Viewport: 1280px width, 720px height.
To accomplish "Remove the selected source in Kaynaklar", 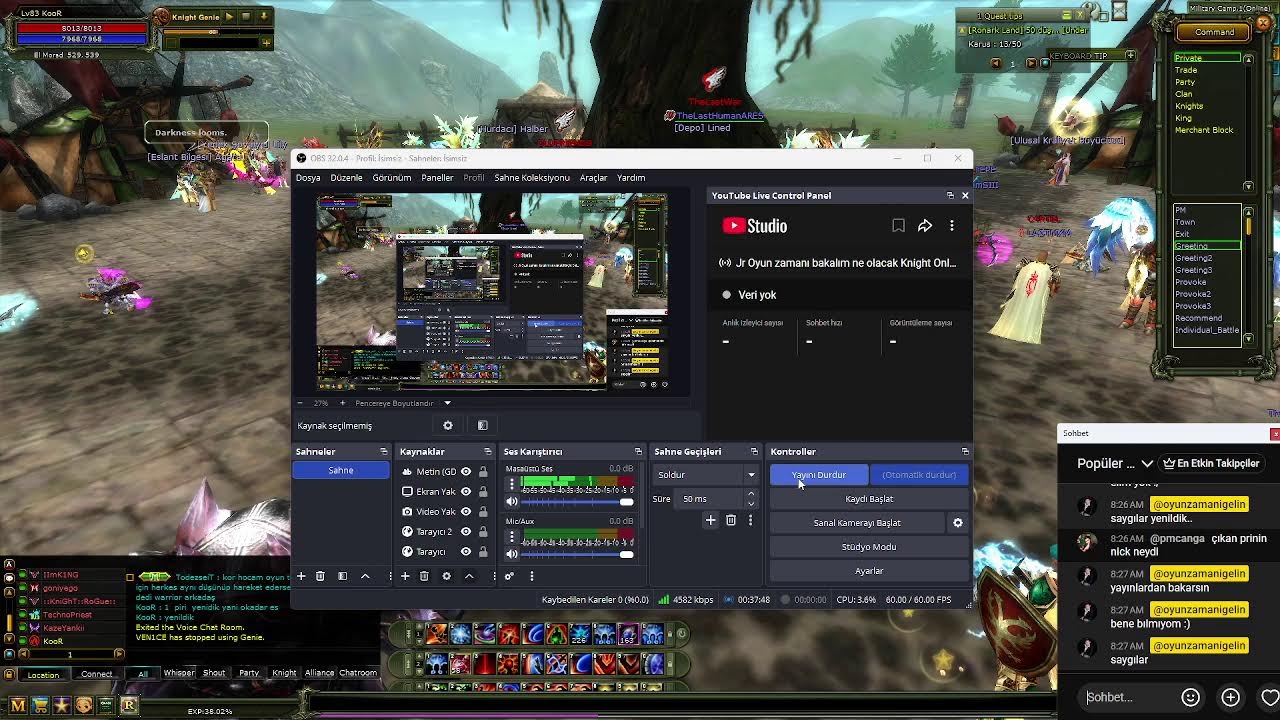I will (x=424, y=576).
